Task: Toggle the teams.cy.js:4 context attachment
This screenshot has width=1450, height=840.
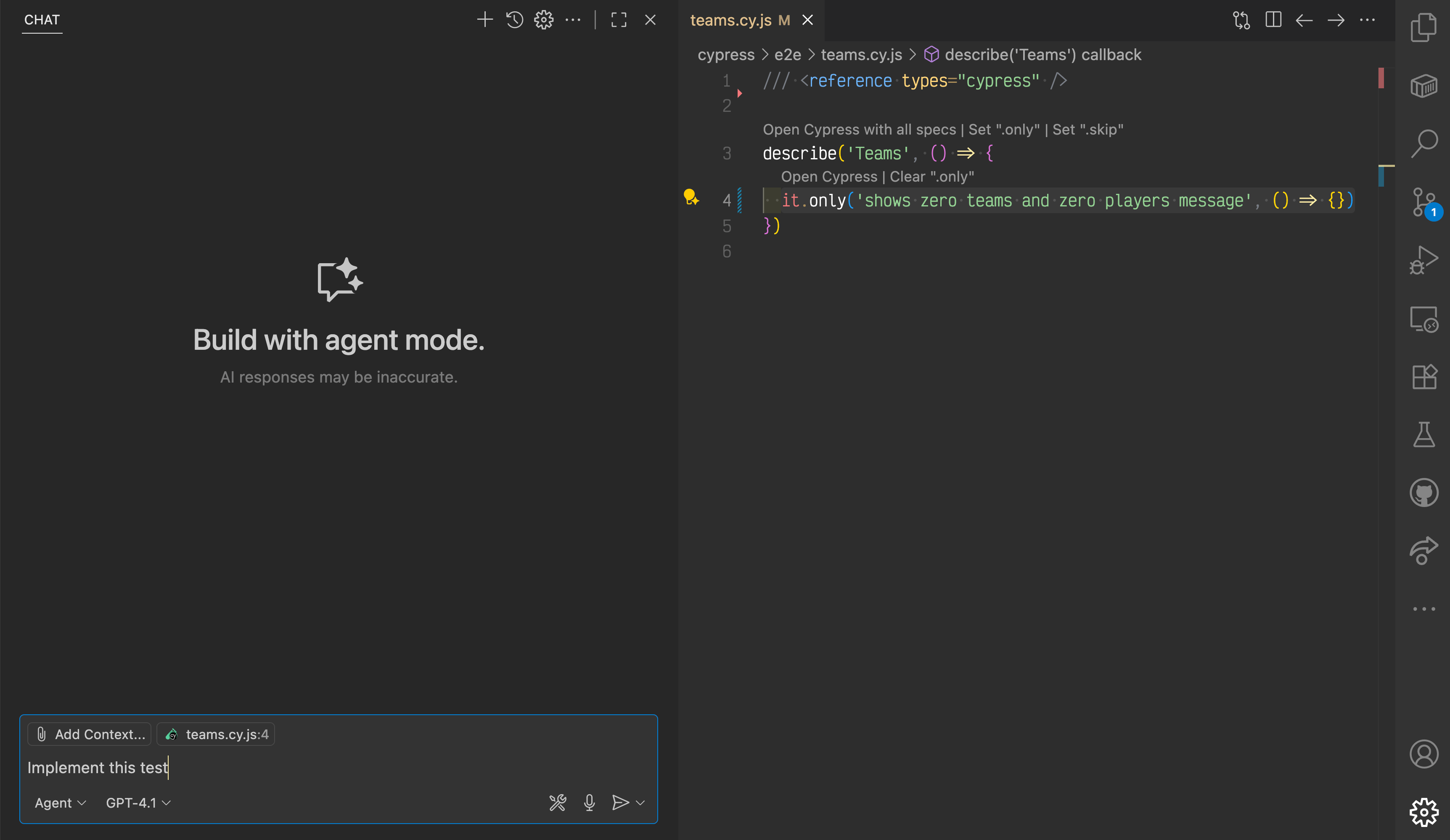Action: click(216, 734)
